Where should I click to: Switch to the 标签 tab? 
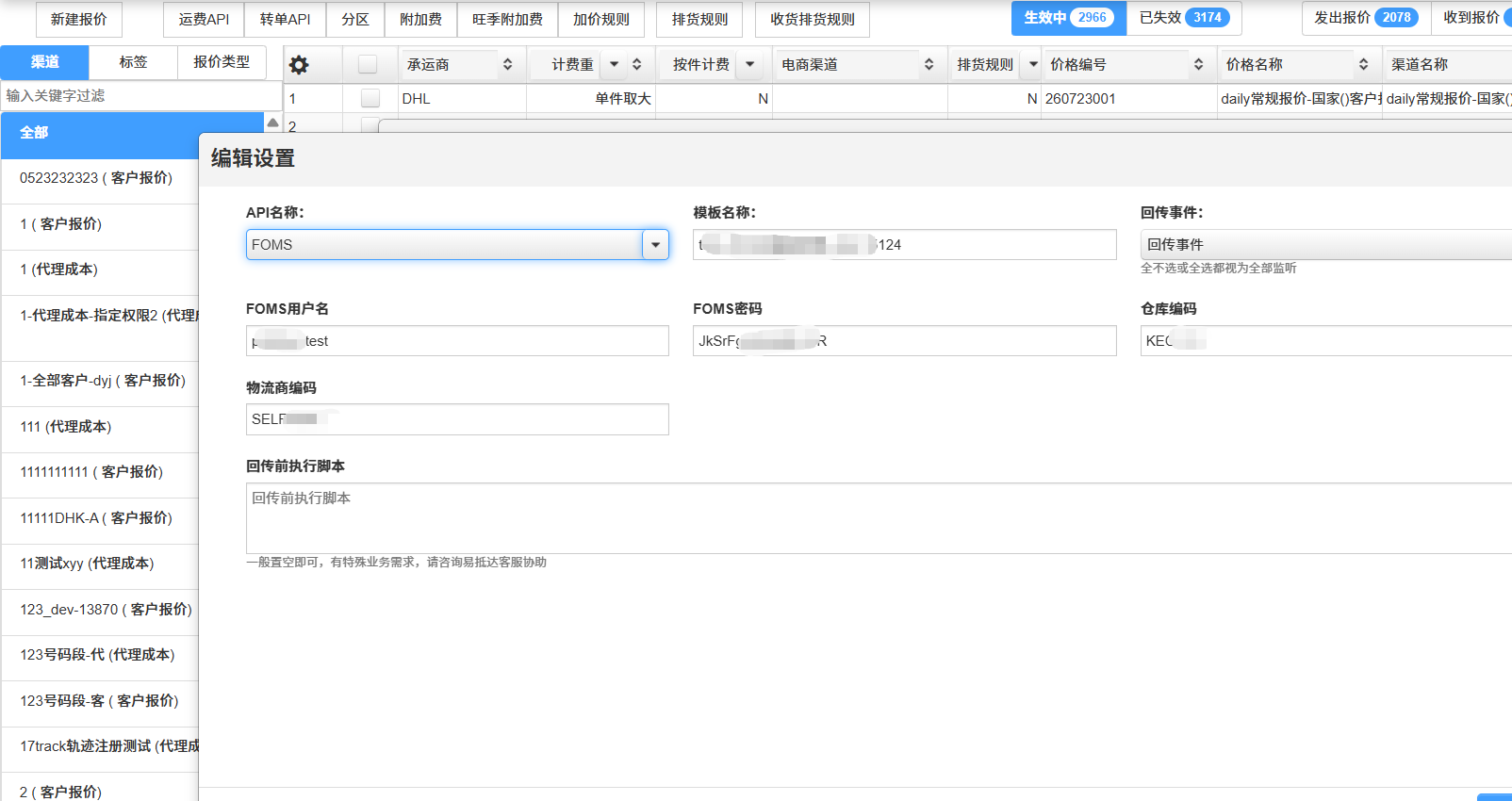[133, 62]
